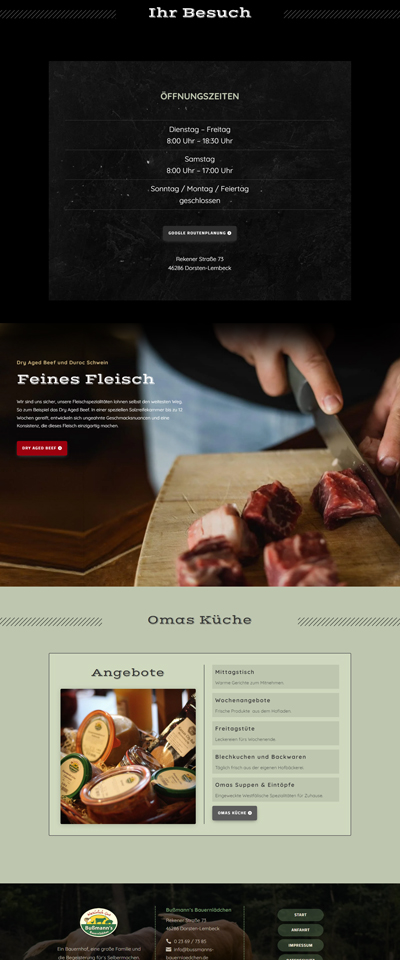Click the phone icon beside 0 23 69 / 73 85
Viewport: 400px width, 960px height.
(x=168, y=941)
